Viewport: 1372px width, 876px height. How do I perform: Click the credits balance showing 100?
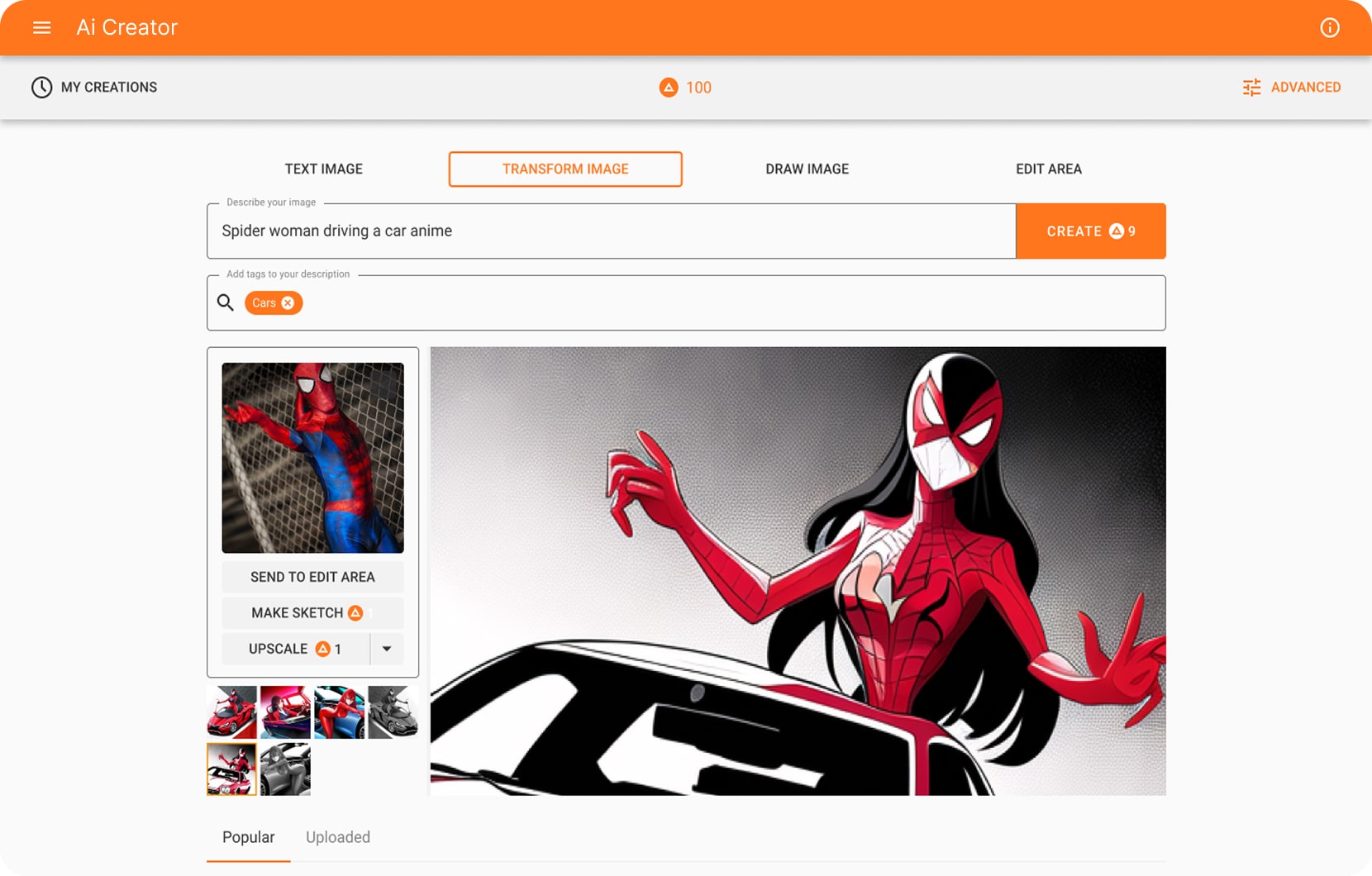(685, 88)
